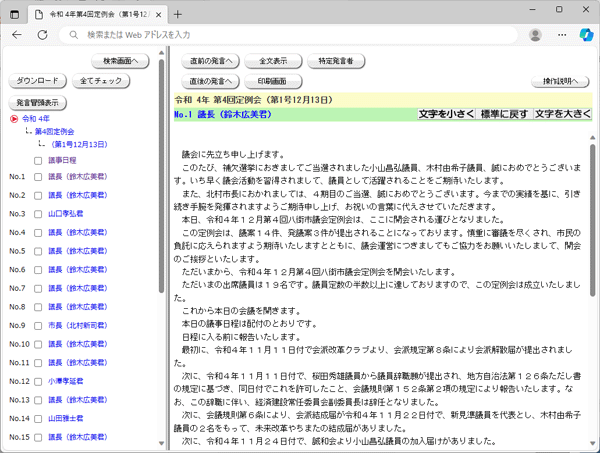Open the browser profile avatar

pyautogui.click(x=535, y=35)
